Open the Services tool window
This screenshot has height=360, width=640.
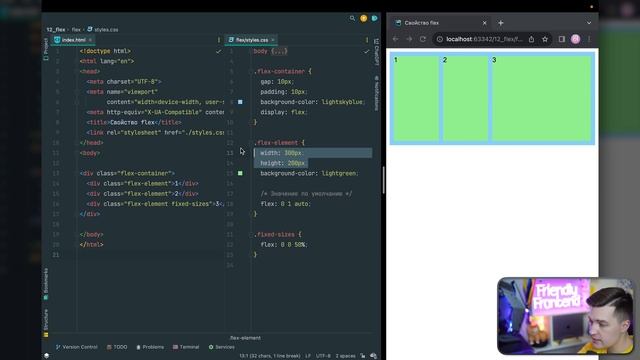[222, 347]
